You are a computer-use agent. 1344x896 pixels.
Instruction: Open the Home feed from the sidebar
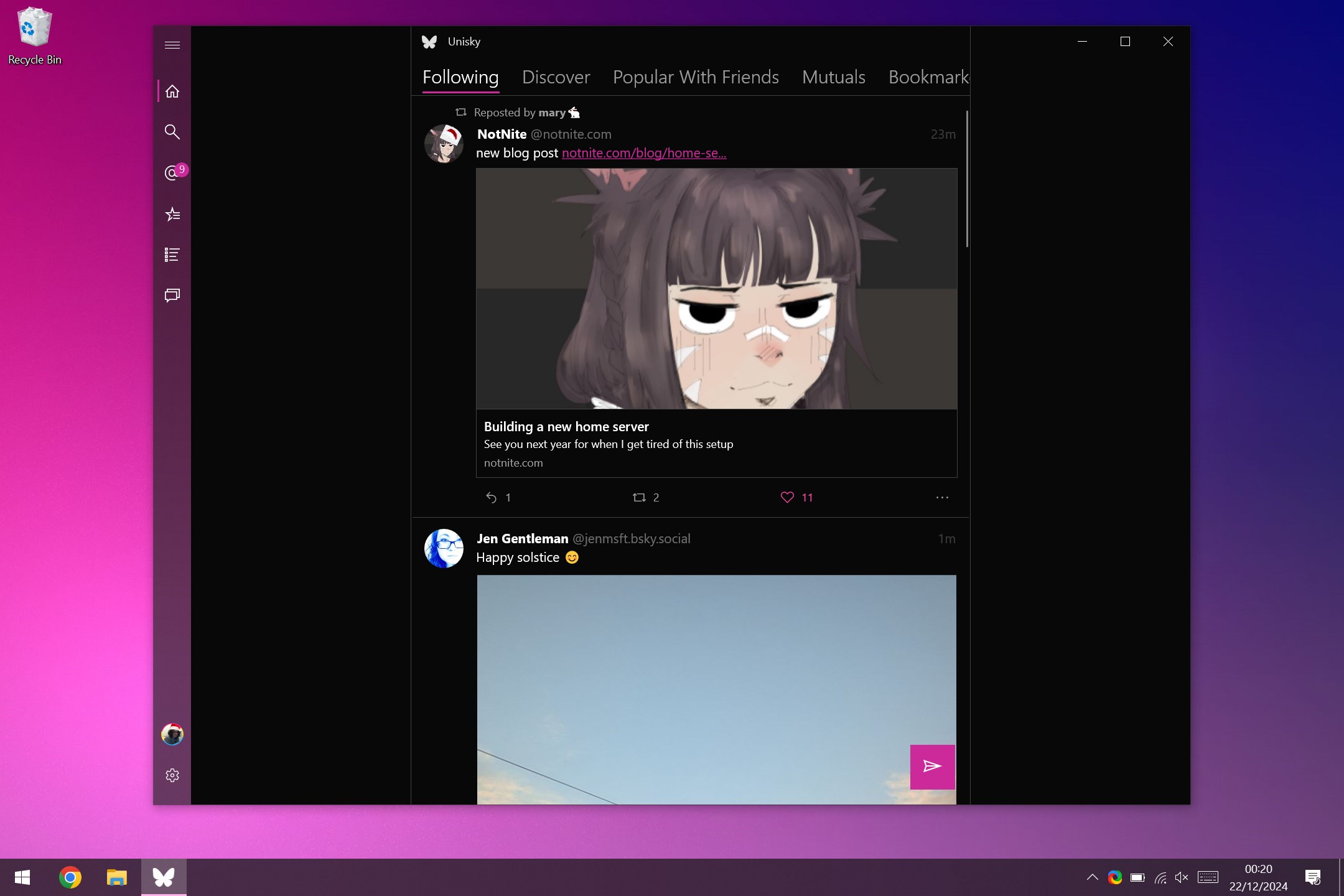[172, 91]
